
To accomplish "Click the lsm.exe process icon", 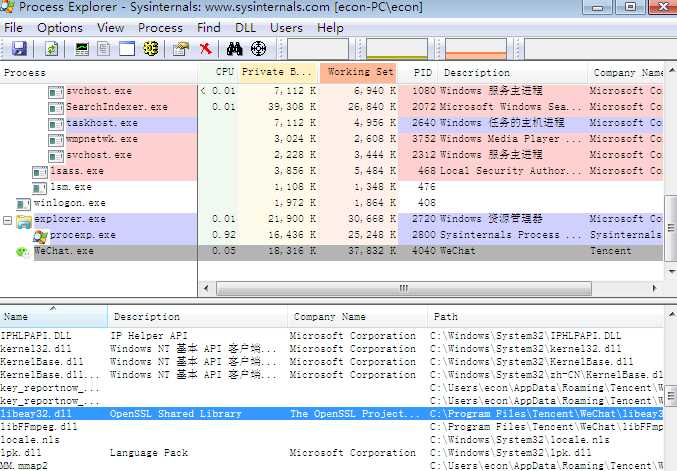I will pyautogui.click(x=39, y=188).
